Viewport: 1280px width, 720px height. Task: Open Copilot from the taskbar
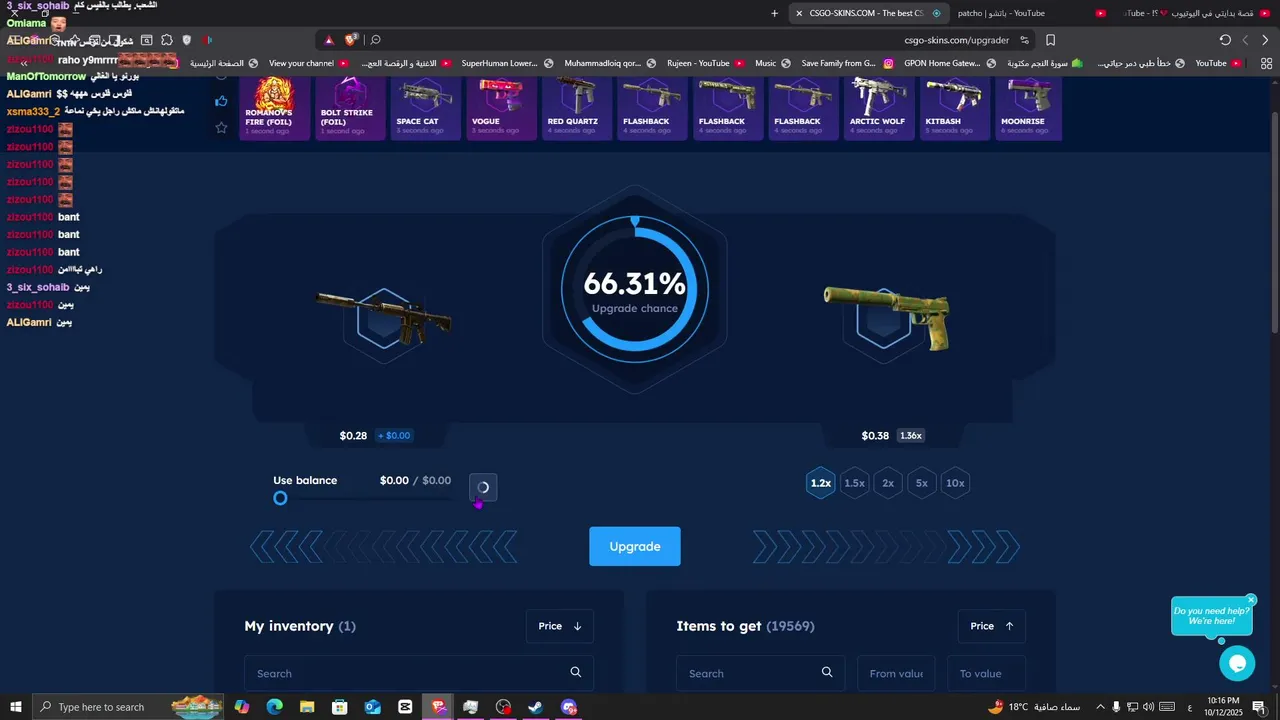pyautogui.click(x=242, y=707)
